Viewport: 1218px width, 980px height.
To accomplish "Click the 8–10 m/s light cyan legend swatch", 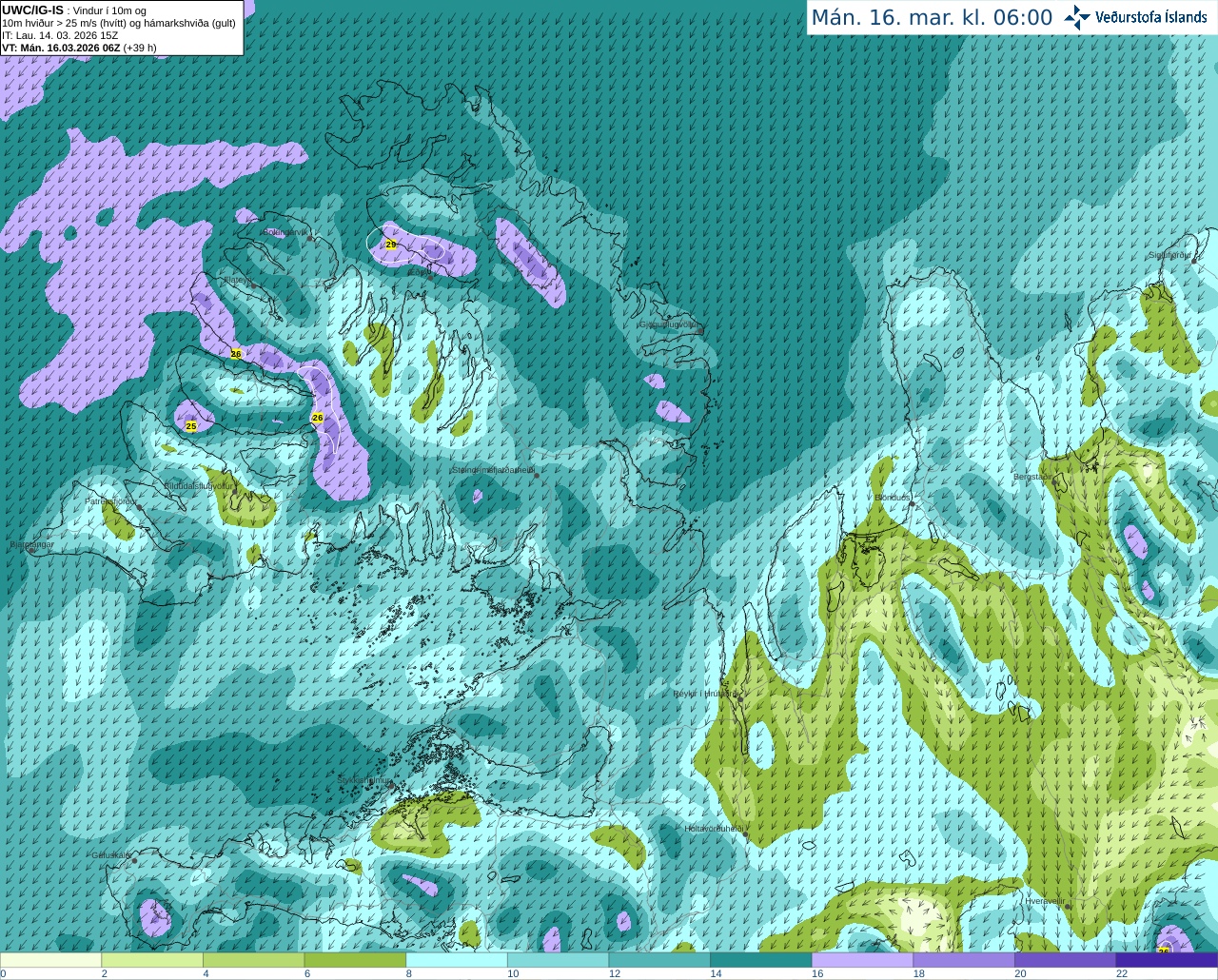I will [x=457, y=960].
